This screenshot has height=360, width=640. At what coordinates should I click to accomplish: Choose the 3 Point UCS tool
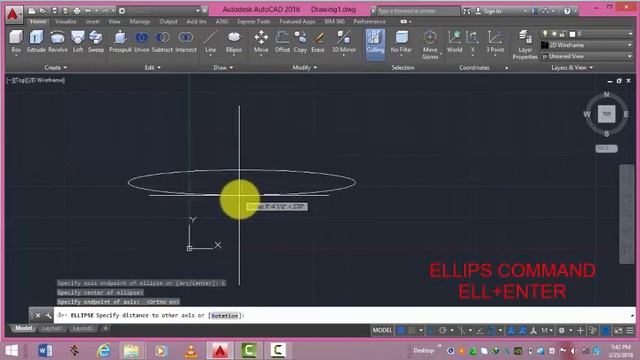[495, 42]
